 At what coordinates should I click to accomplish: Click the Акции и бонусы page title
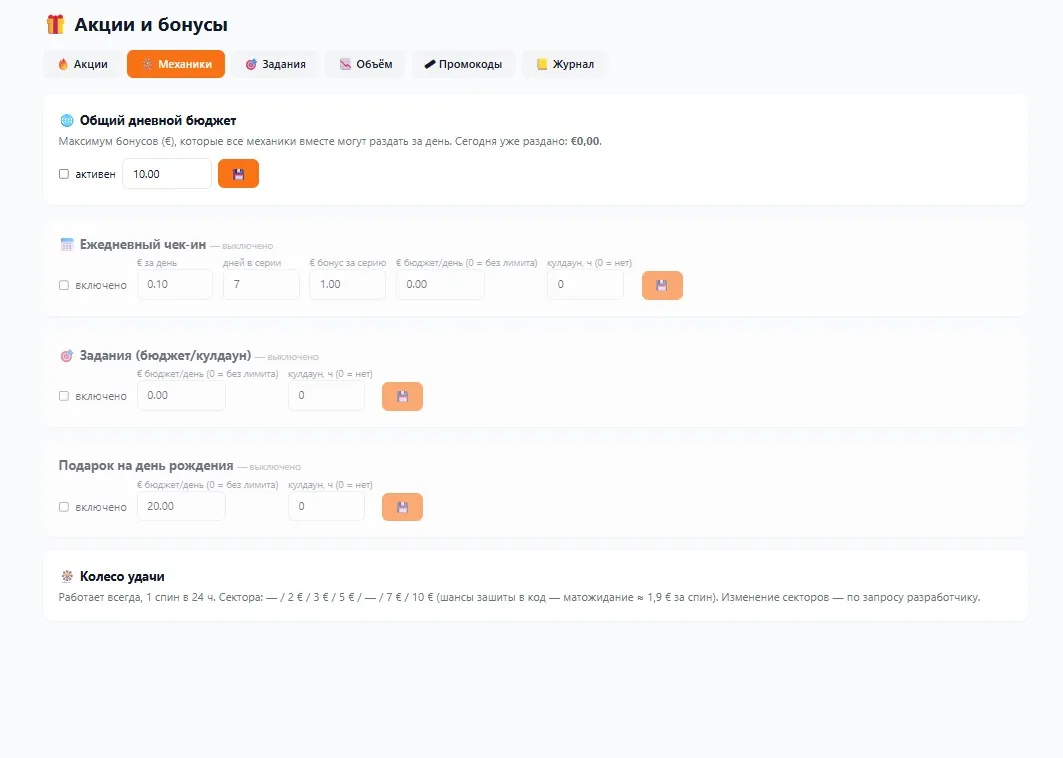[x=151, y=24]
